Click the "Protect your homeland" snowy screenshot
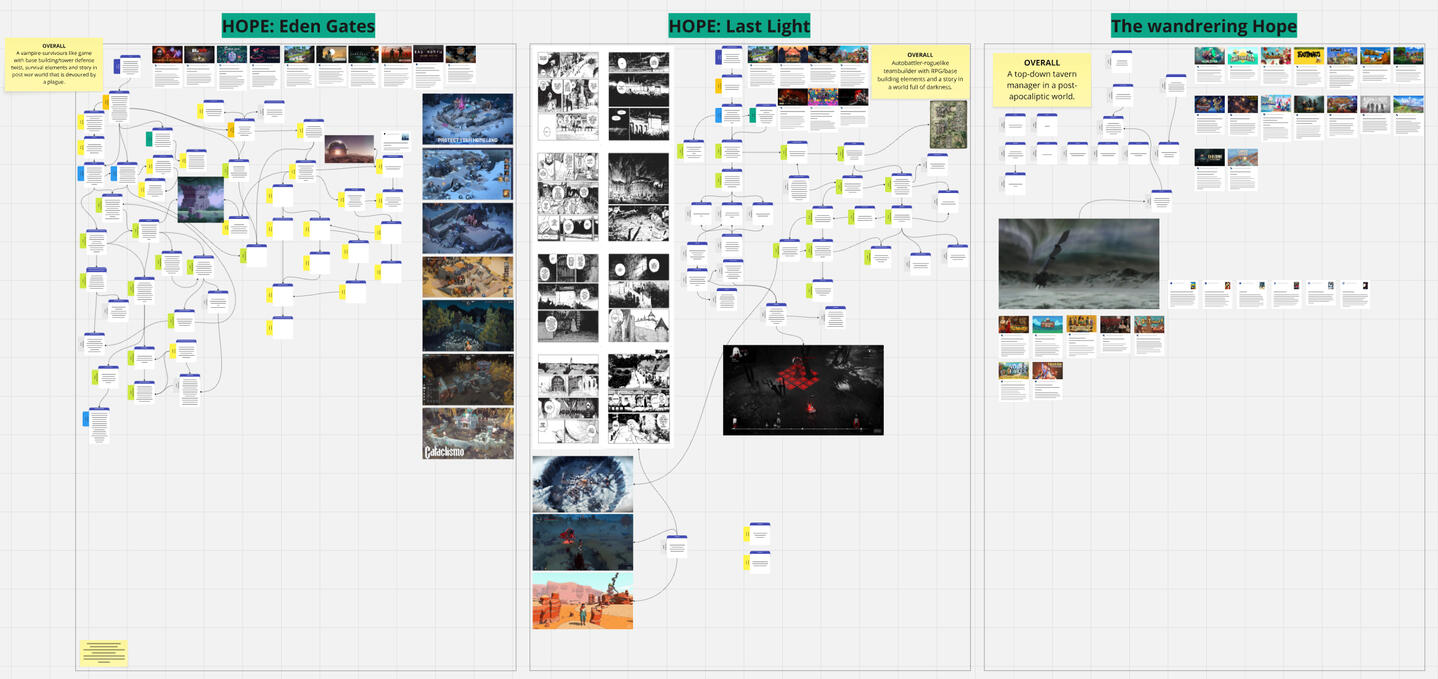Screen dimensions: 1438x679 (x=468, y=119)
